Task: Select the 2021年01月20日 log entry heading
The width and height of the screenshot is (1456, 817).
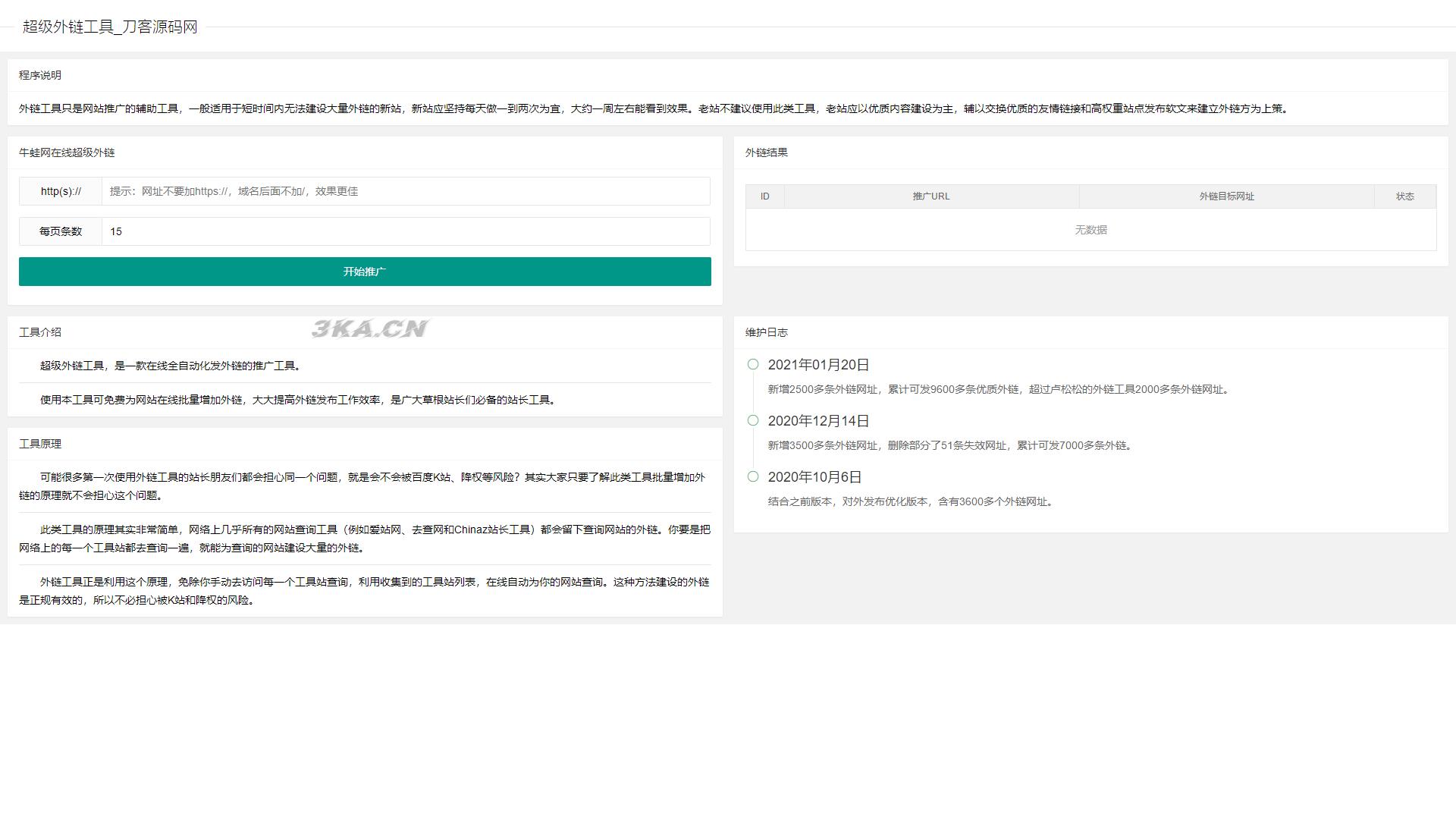Action: tap(818, 364)
